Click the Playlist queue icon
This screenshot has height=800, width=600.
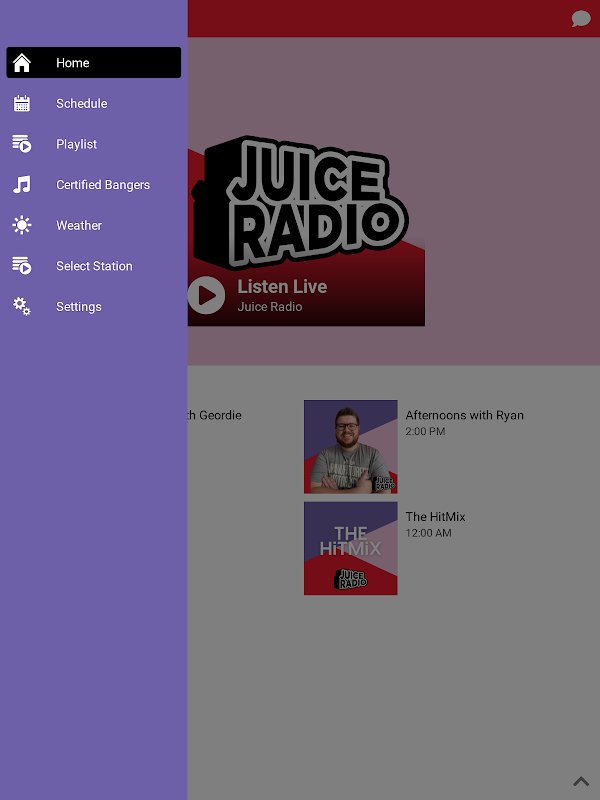coord(21,144)
